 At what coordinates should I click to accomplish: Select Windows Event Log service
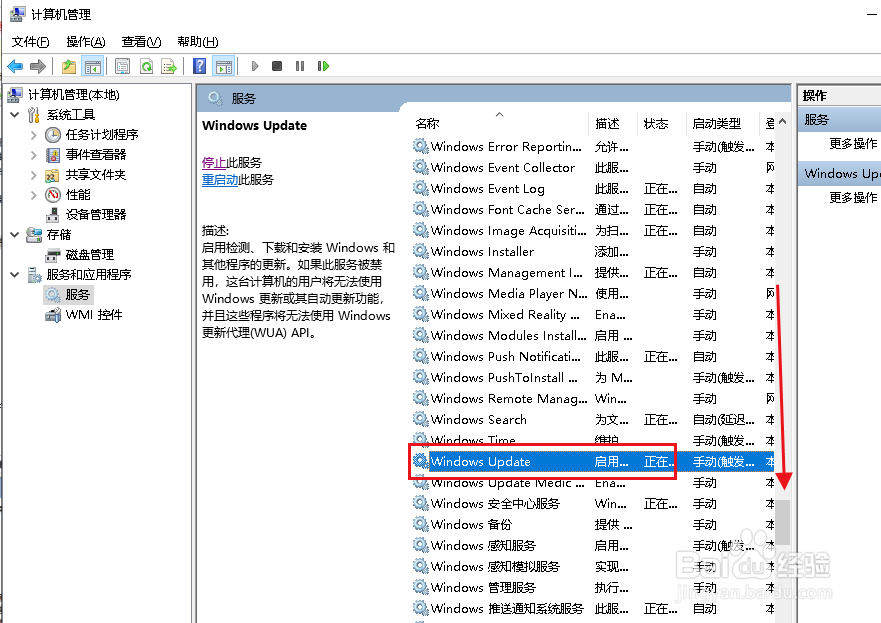[x=593, y=189]
